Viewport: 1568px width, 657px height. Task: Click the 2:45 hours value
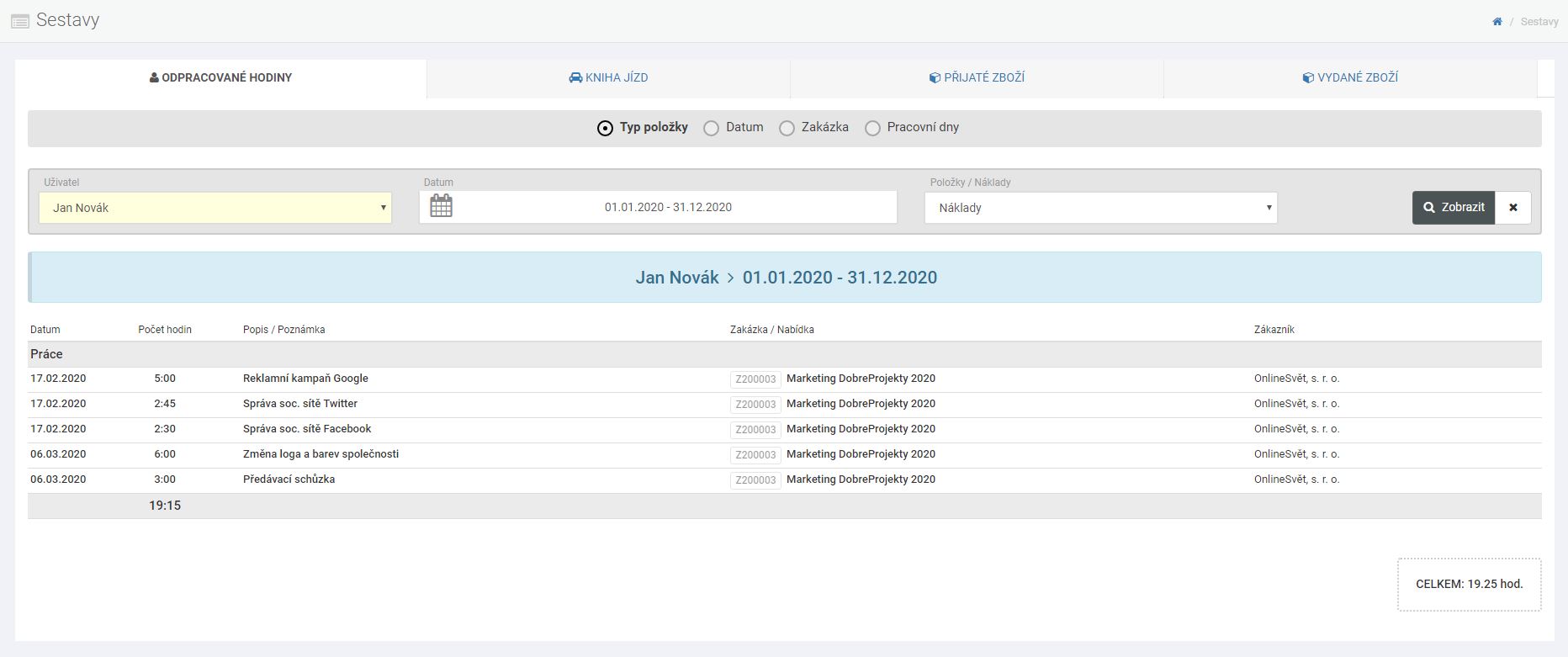pos(165,404)
